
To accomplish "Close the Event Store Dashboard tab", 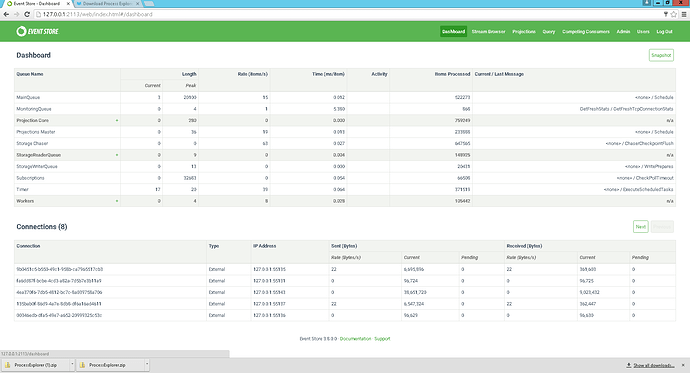I will (68, 4).
